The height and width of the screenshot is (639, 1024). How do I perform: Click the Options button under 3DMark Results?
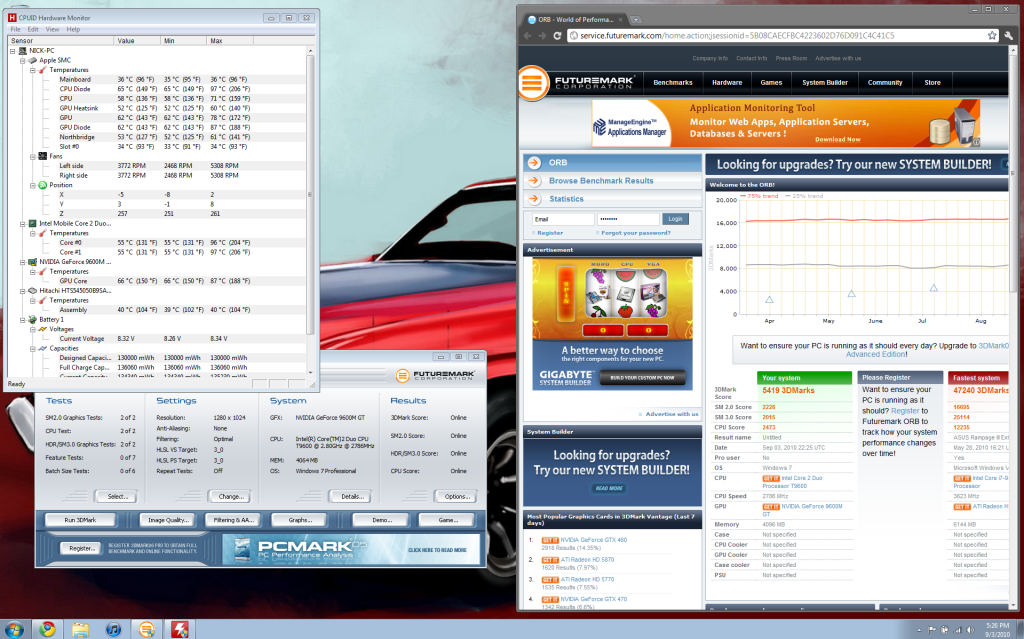pos(457,497)
